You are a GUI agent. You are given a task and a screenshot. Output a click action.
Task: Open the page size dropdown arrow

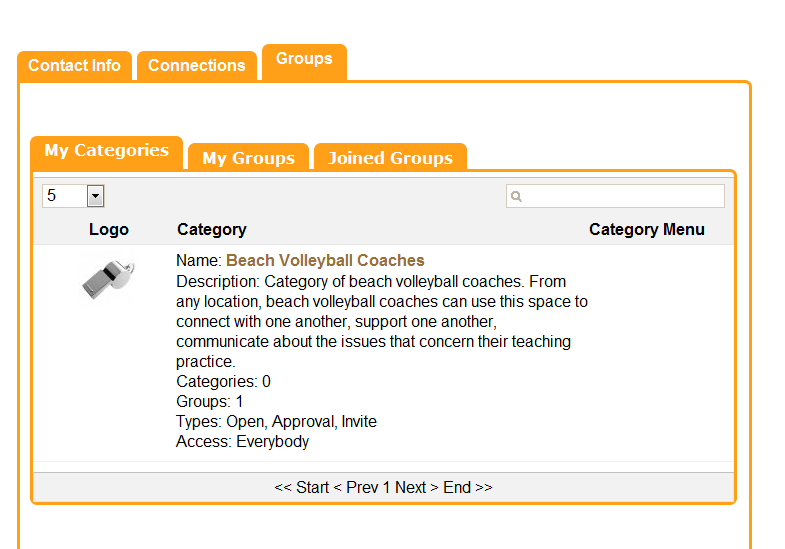(95, 196)
